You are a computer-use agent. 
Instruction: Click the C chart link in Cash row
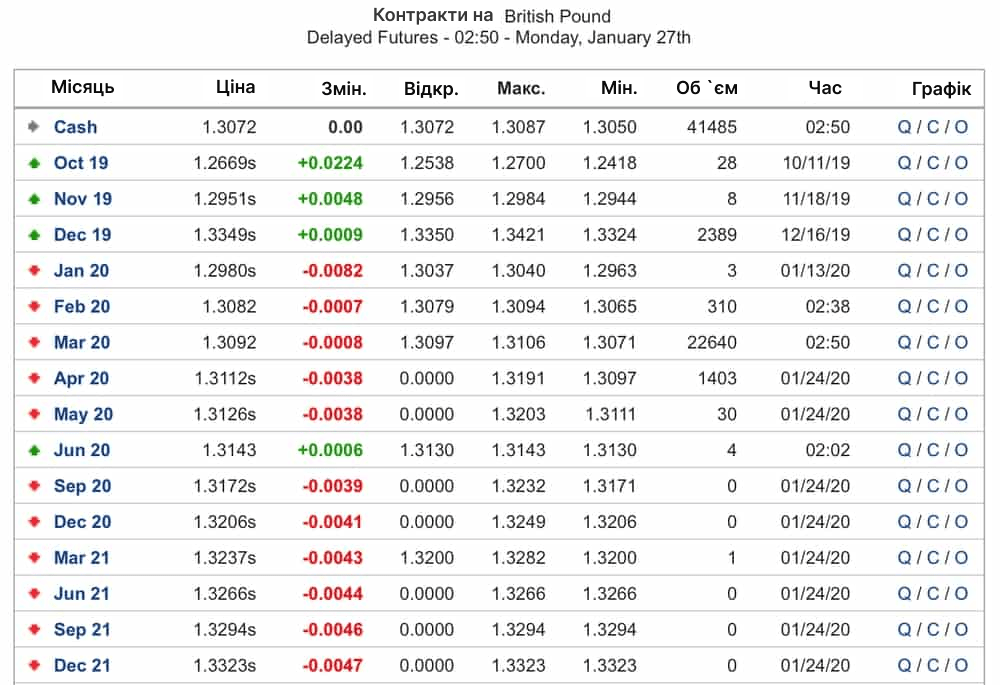coord(932,127)
